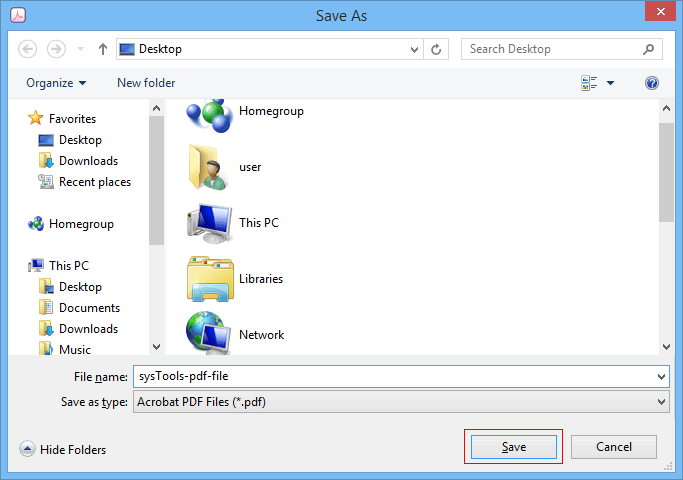
Task: Open the Organize menu
Action: coord(56,83)
